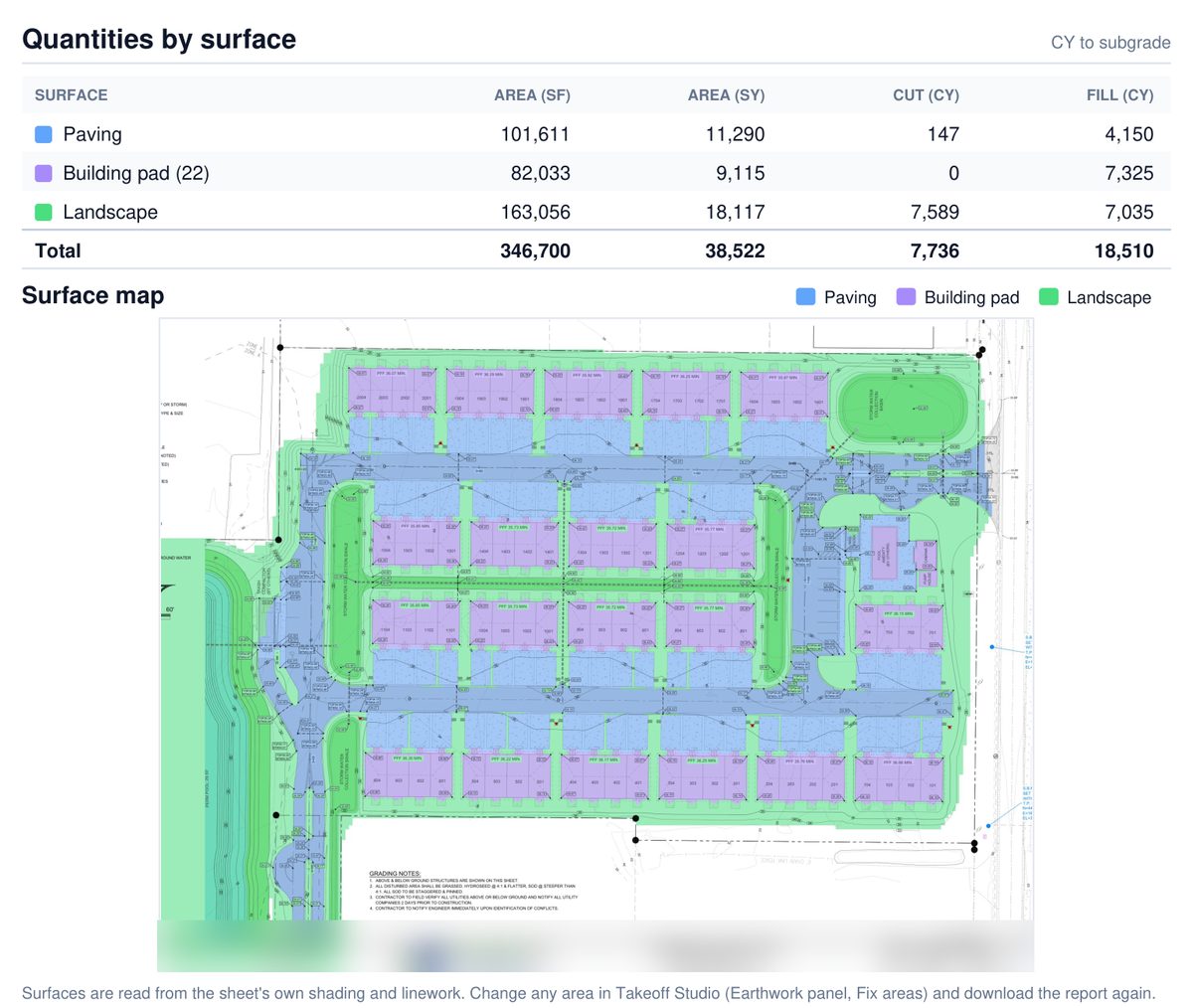
Task: Click the 'AREA (SY)' column header
Action: click(x=726, y=95)
